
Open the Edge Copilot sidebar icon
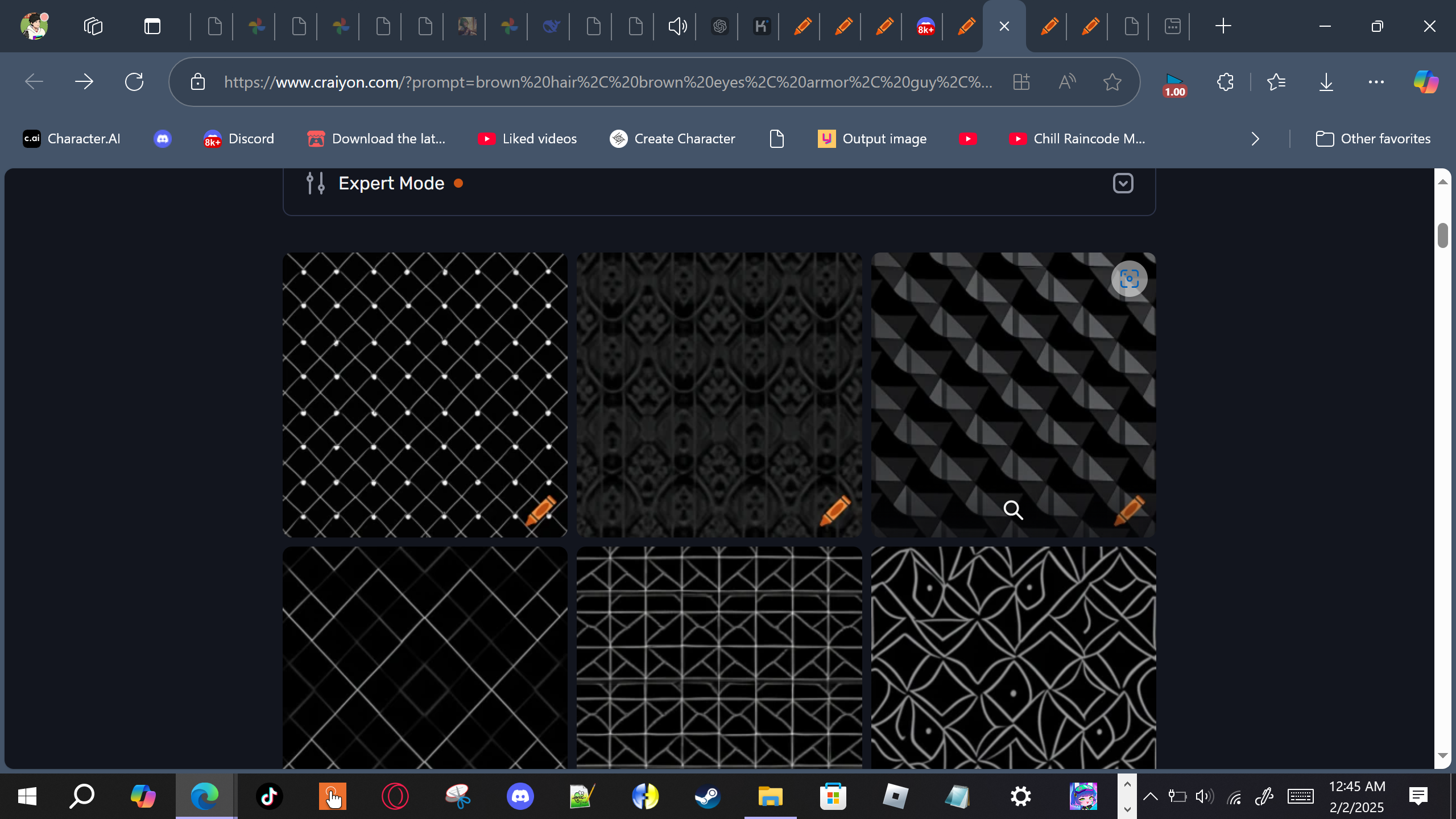coord(1426,82)
